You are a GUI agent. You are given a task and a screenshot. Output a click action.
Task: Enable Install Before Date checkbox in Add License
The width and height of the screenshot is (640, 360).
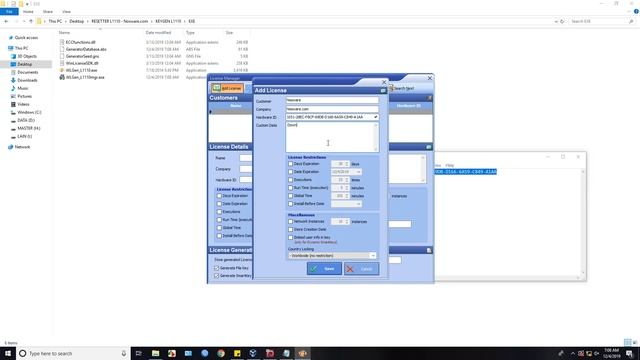291,204
